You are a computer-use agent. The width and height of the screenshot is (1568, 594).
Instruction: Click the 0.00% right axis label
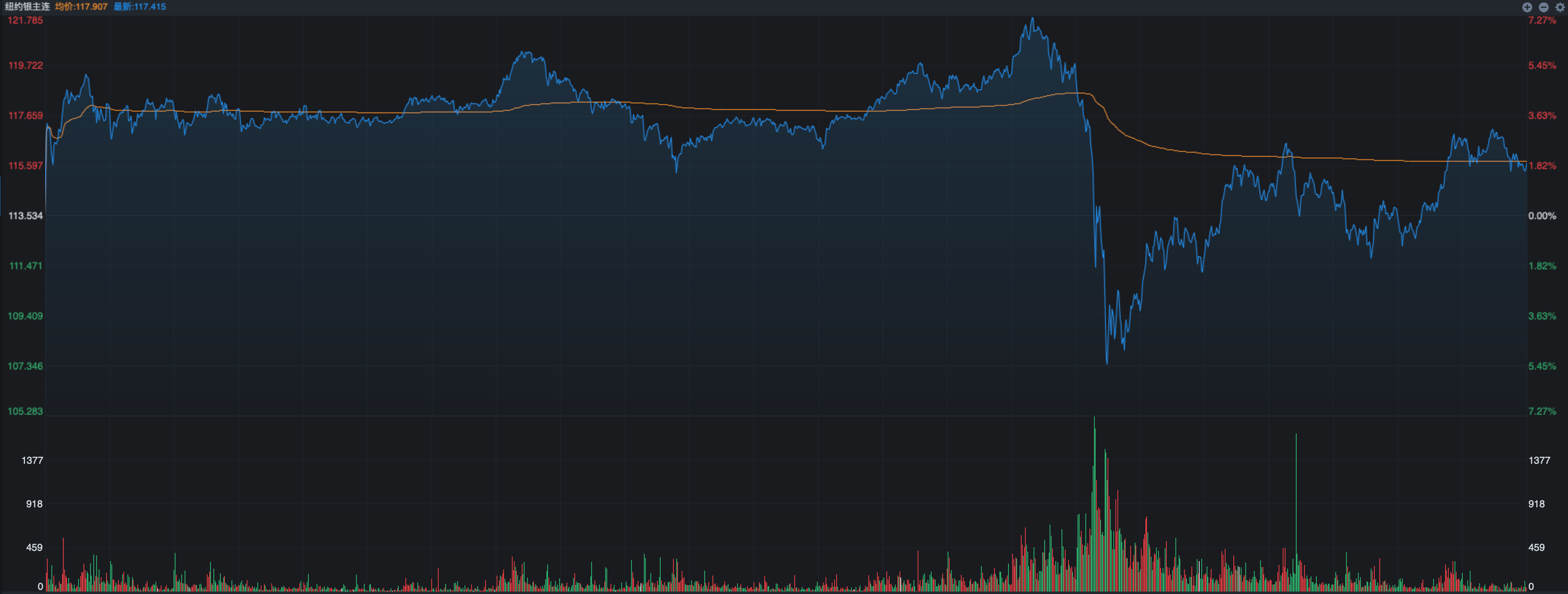coord(1542,216)
